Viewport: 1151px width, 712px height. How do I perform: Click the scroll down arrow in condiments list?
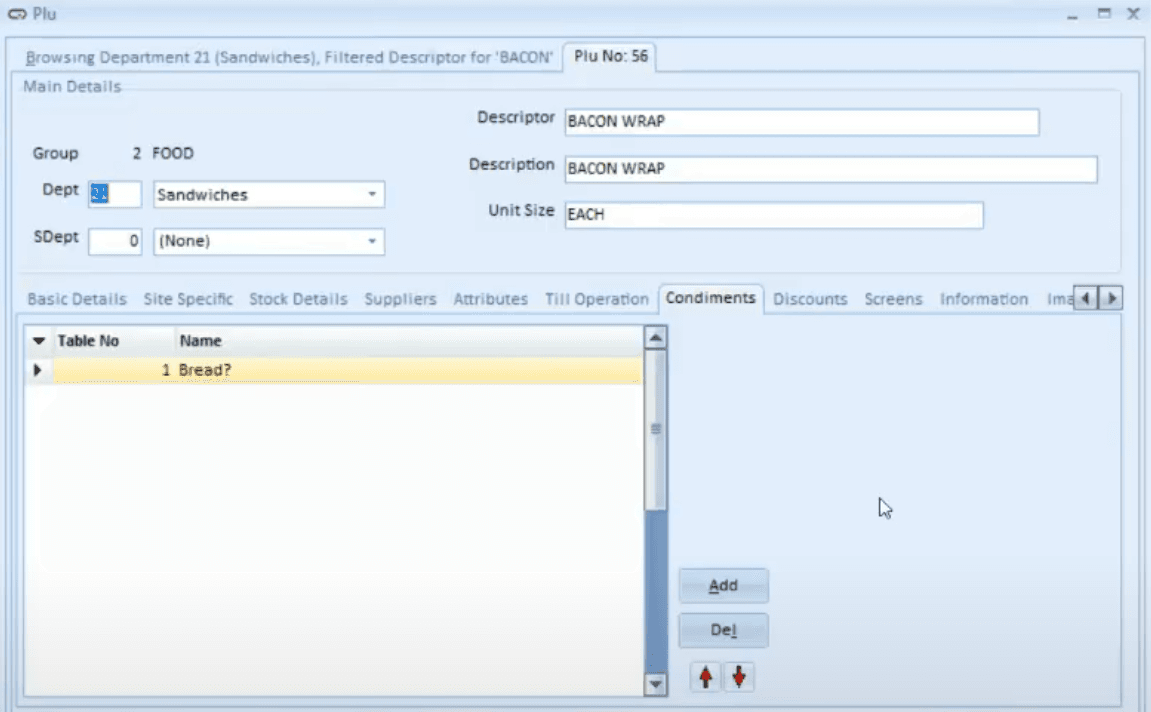click(x=656, y=684)
